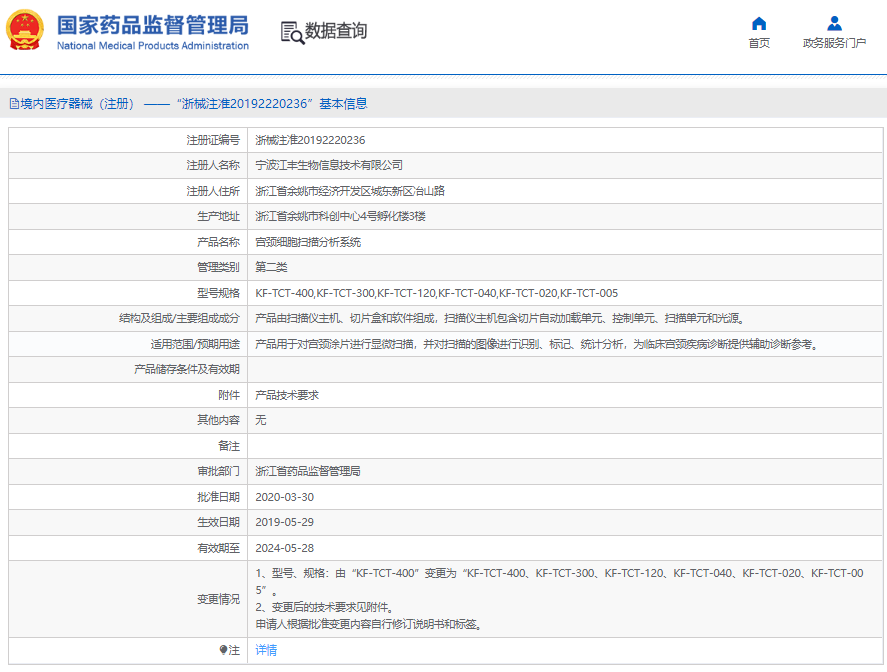Select approving department 浙江省药品监督管理局
The image size is (887, 672).
pos(308,471)
